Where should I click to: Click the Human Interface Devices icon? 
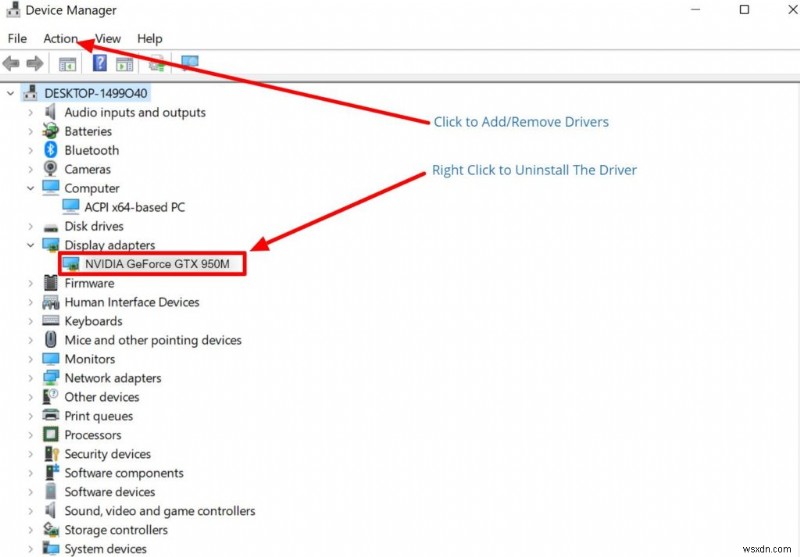click(51, 302)
